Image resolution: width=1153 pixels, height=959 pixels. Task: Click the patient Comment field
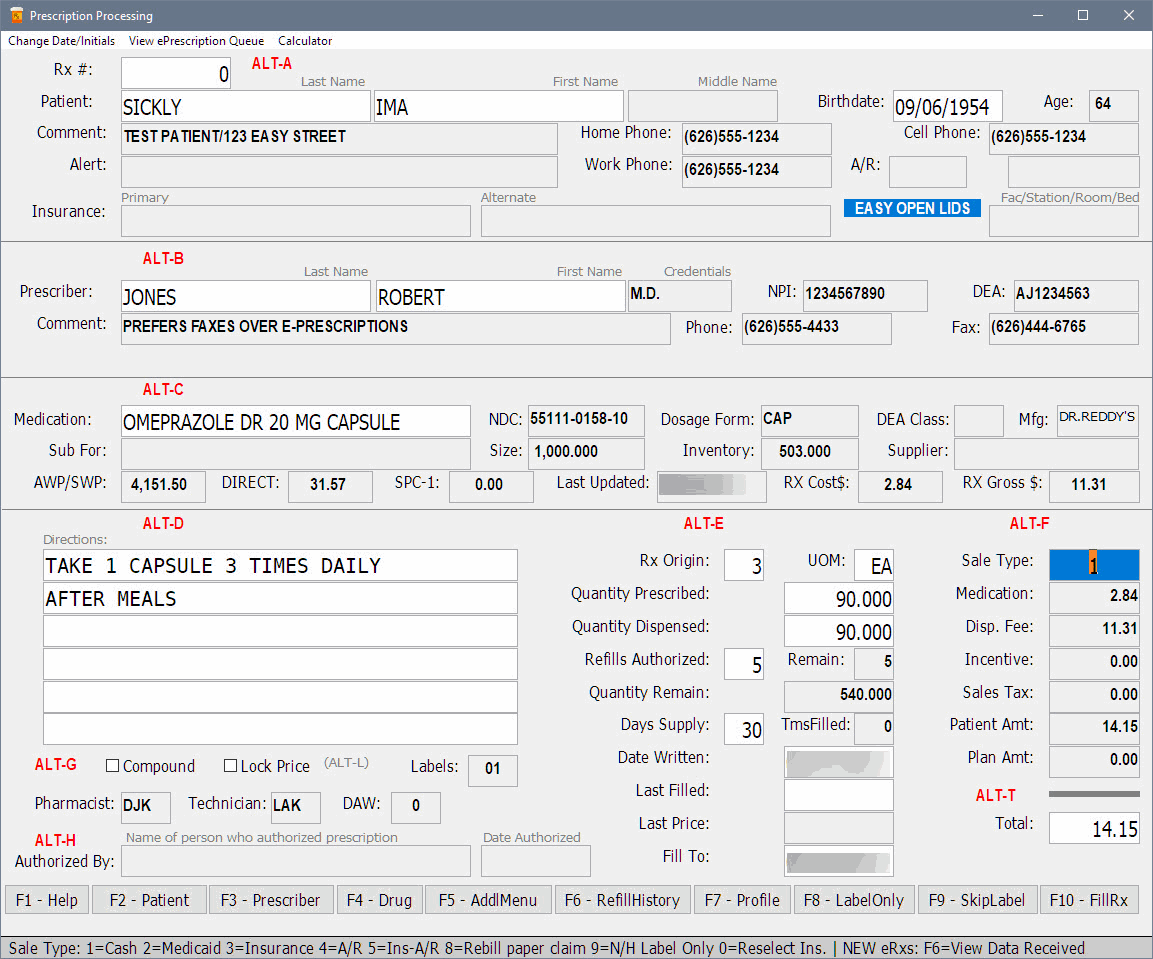(339, 138)
